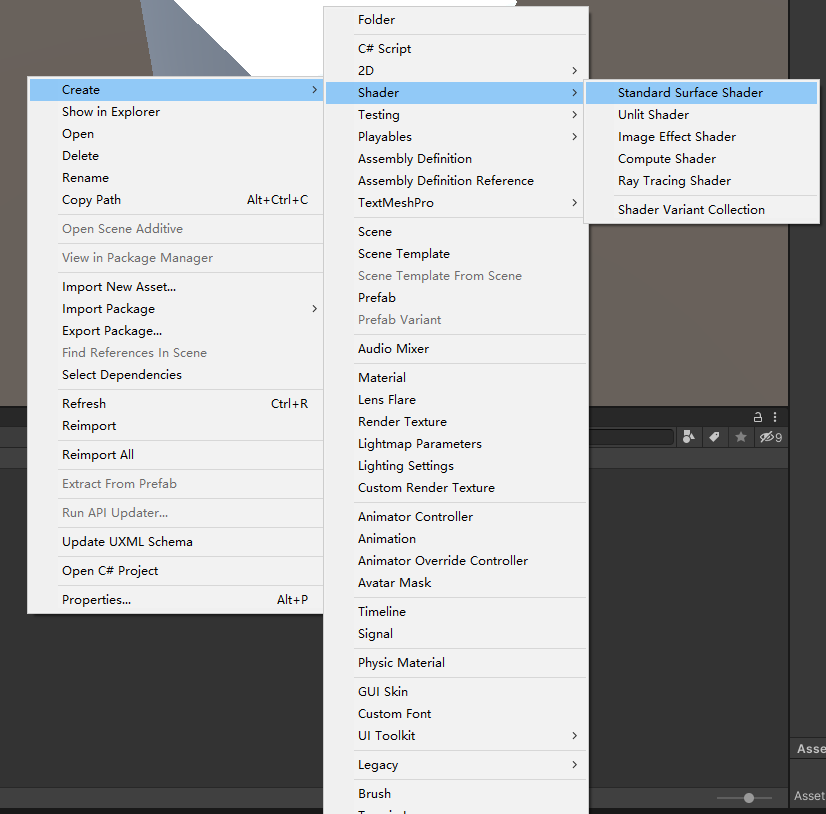This screenshot has width=826, height=814.
Task: Expand the TextMeshPro submenu
Action: 456,203
